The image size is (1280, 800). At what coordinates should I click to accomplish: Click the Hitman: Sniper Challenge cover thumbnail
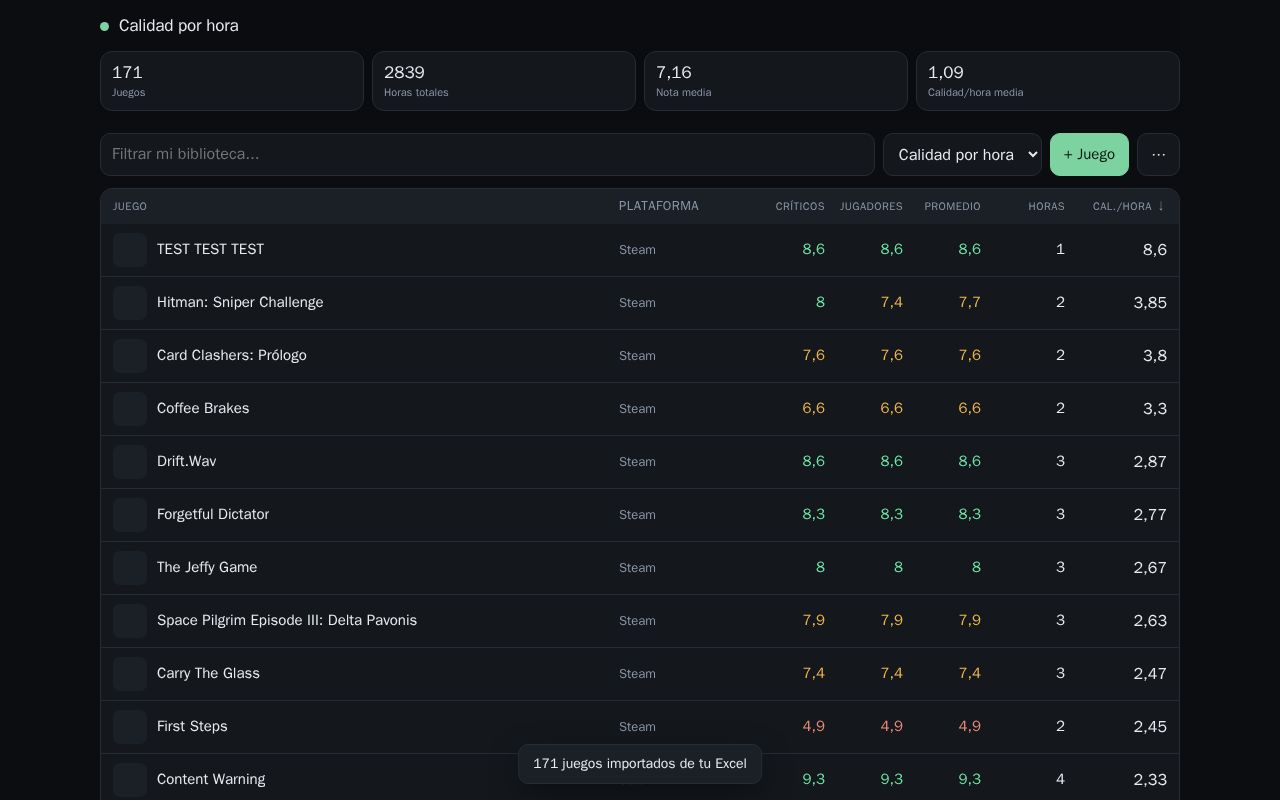[x=130, y=303]
